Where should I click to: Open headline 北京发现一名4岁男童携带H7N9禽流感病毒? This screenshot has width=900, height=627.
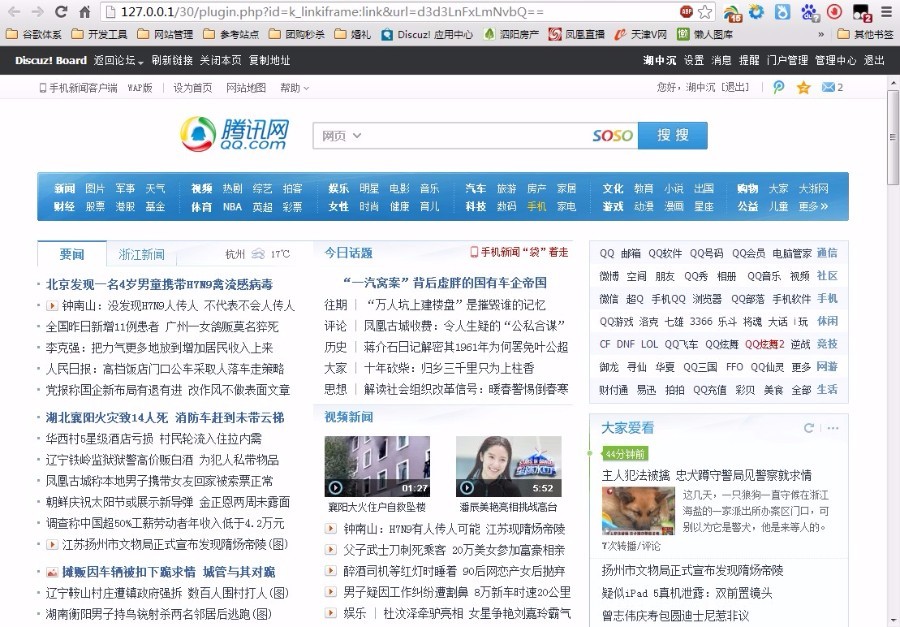tap(159, 284)
